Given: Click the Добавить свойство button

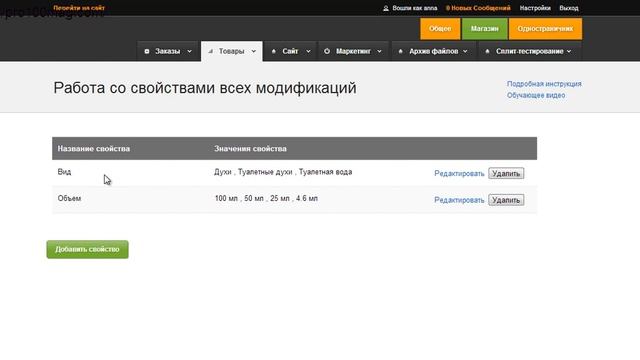Looking at the screenshot, I should (x=87, y=249).
